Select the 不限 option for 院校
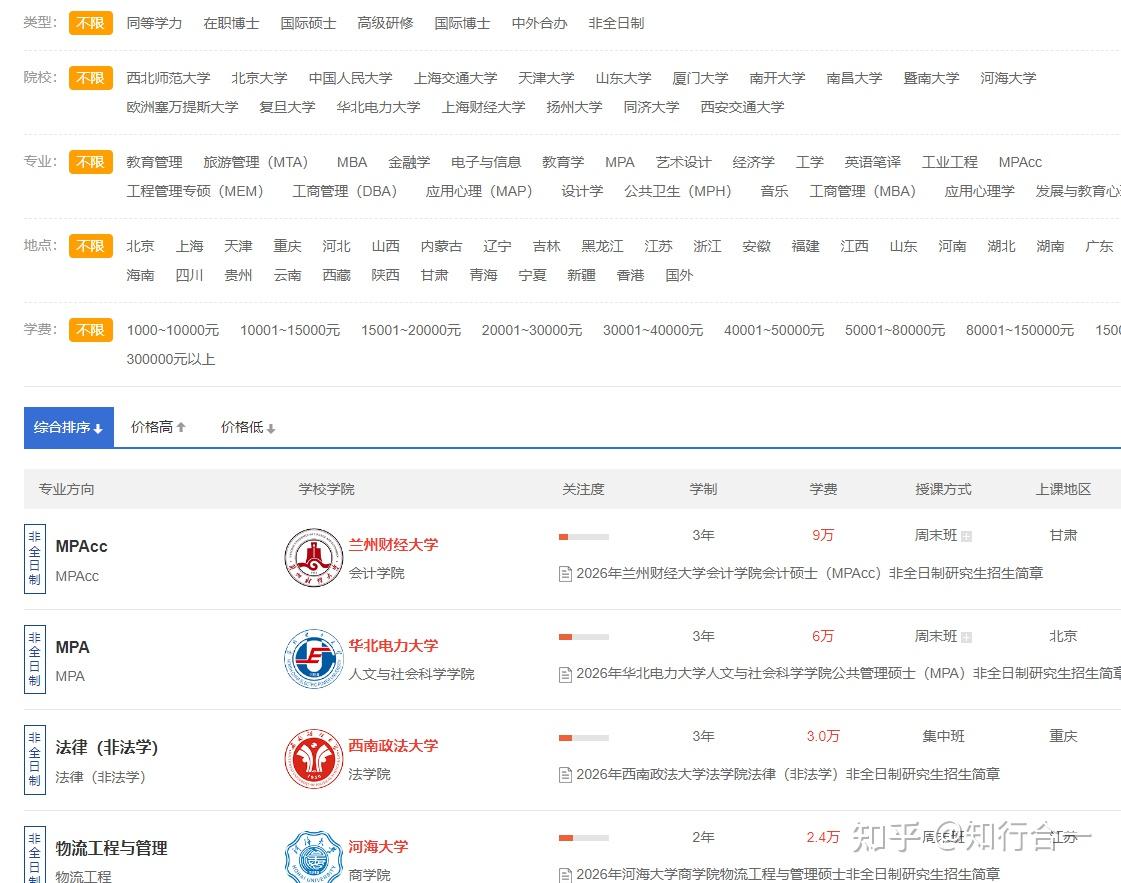1121x883 pixels. pos(91,78)
